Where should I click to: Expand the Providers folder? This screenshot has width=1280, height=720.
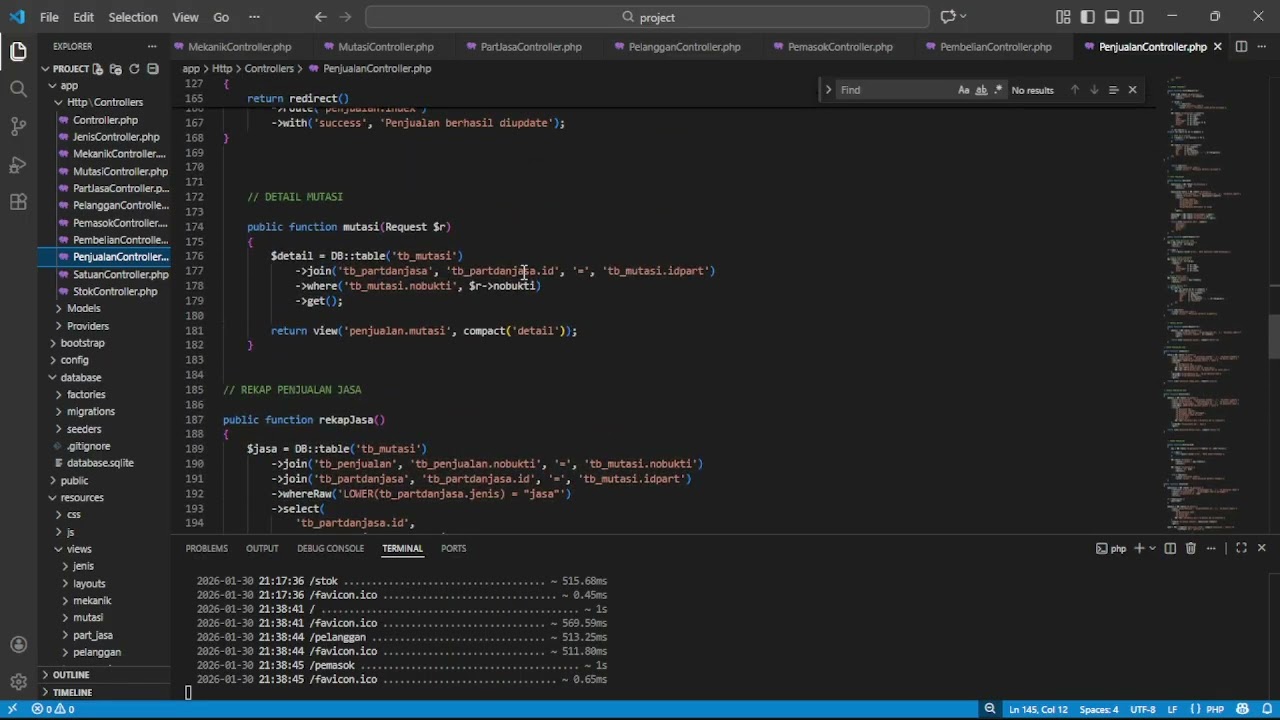pos(58,326)
